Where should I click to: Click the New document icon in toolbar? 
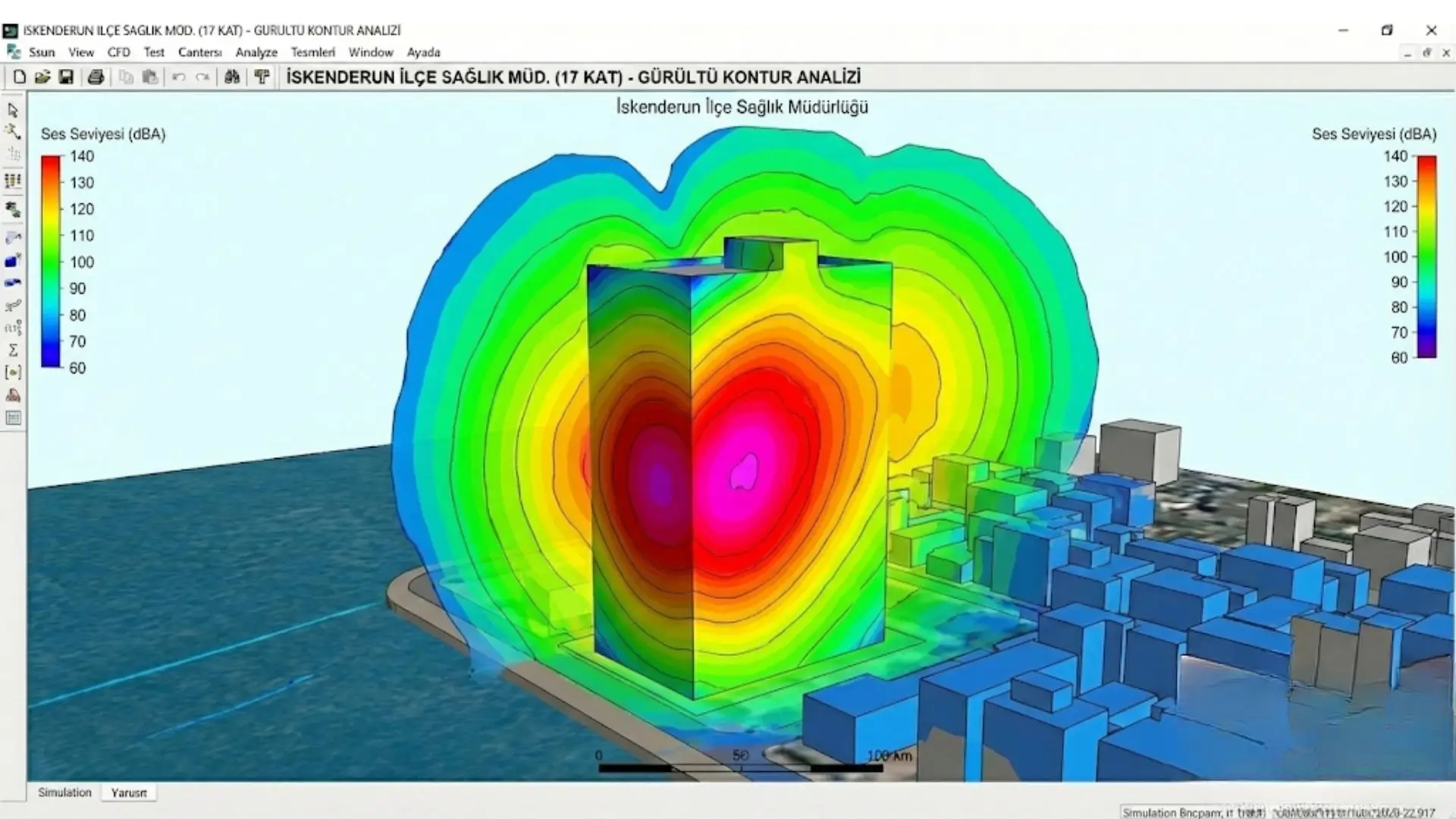pos(20,77)
